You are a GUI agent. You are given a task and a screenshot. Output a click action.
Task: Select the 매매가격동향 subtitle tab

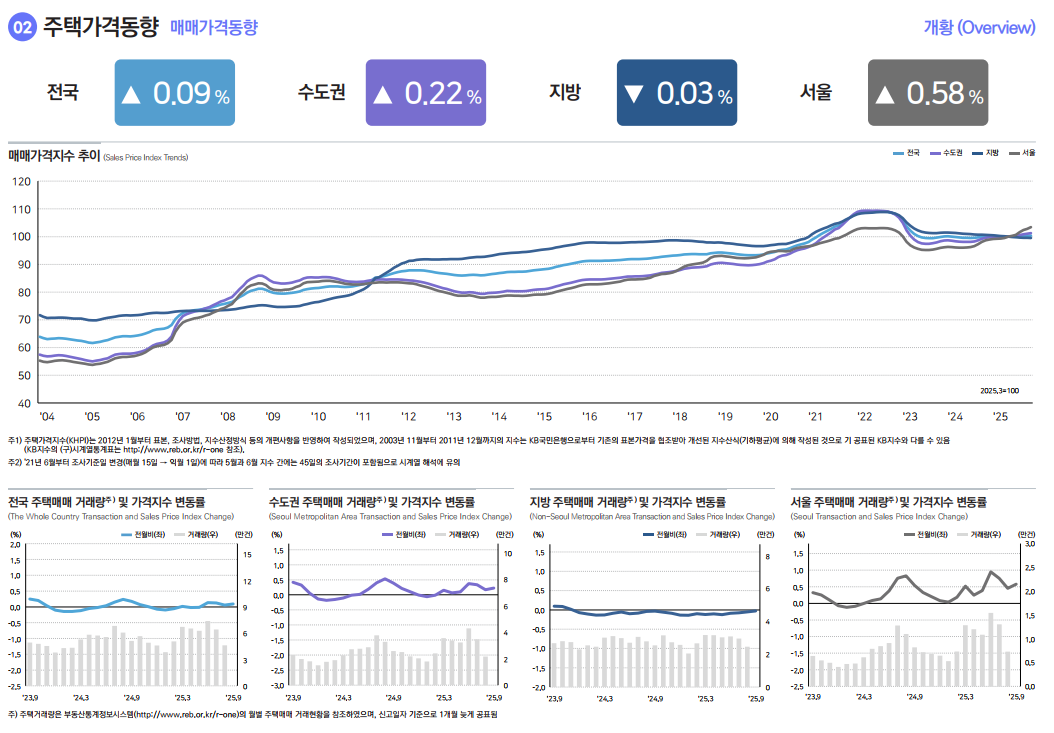[x=214, y=28]
